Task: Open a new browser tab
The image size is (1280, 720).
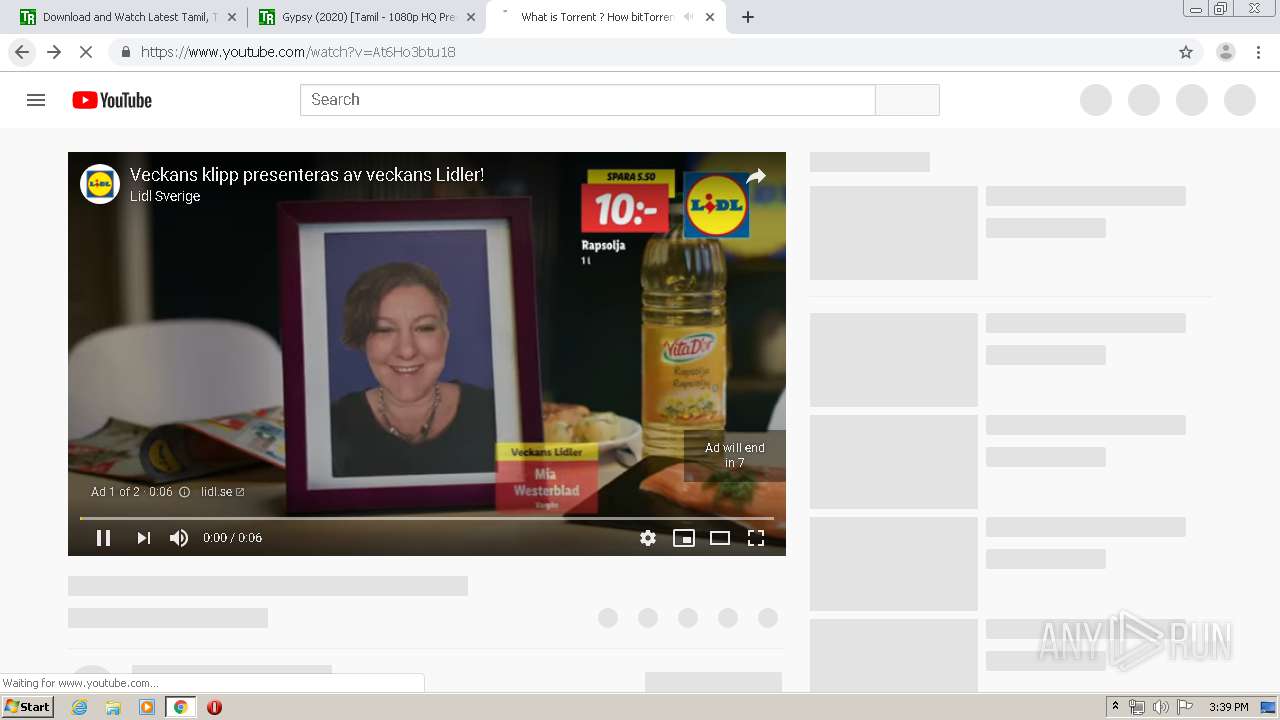Action: [x=748, y=17]
